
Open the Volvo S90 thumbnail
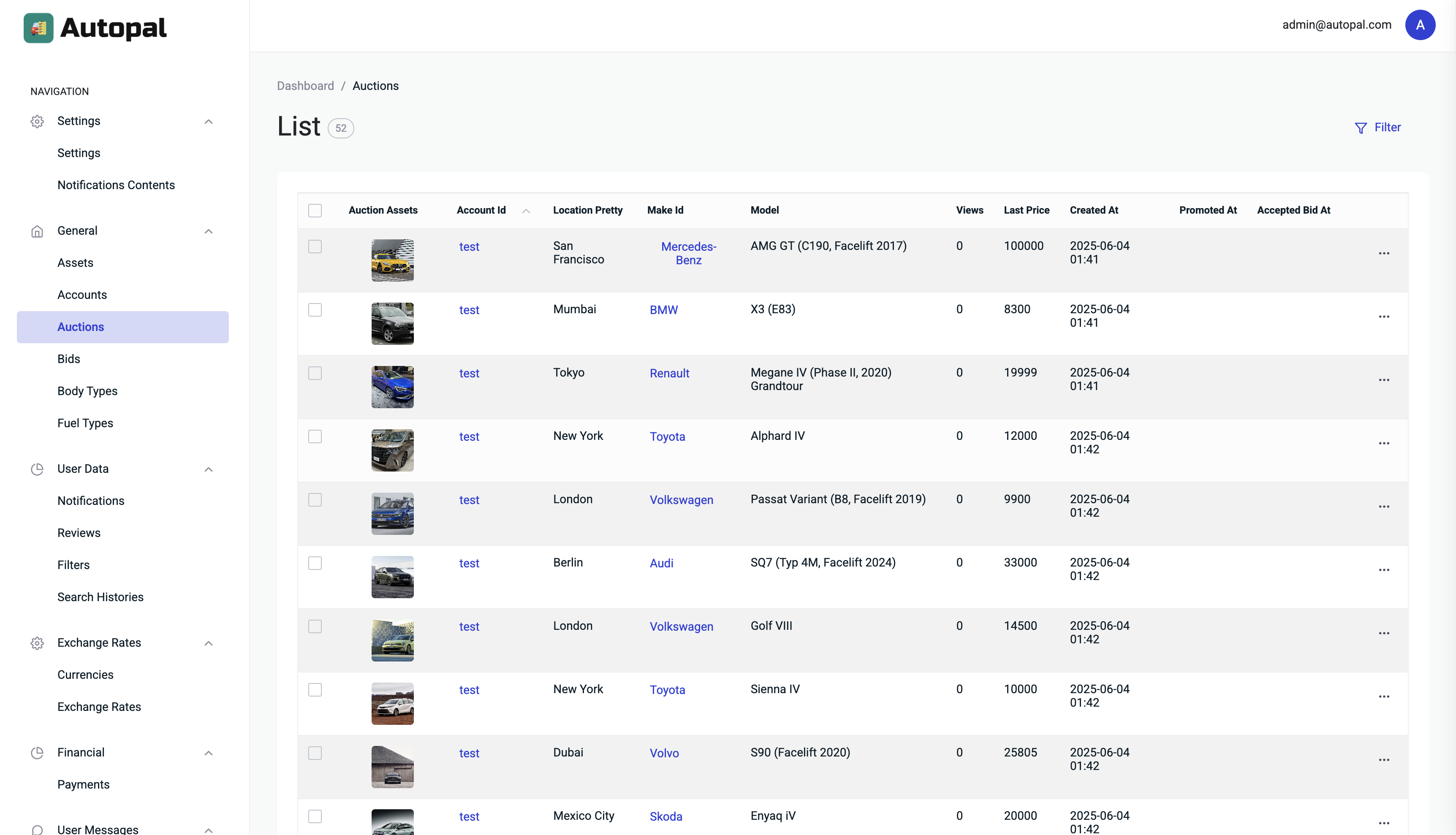392,767
